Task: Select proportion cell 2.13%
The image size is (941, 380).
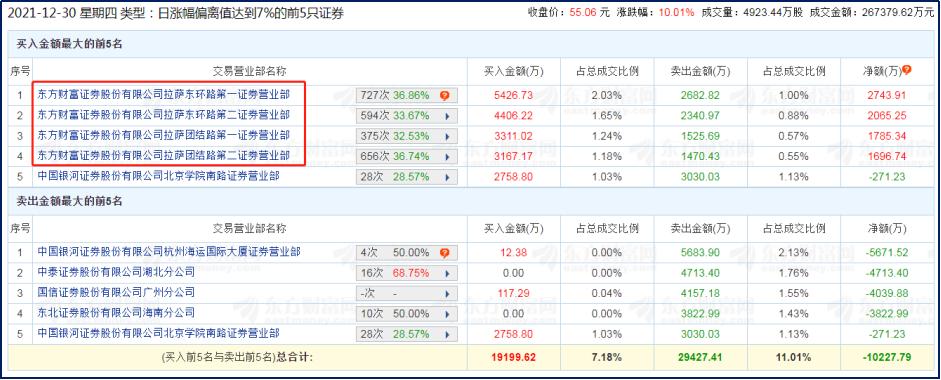Action: [794, 253]
